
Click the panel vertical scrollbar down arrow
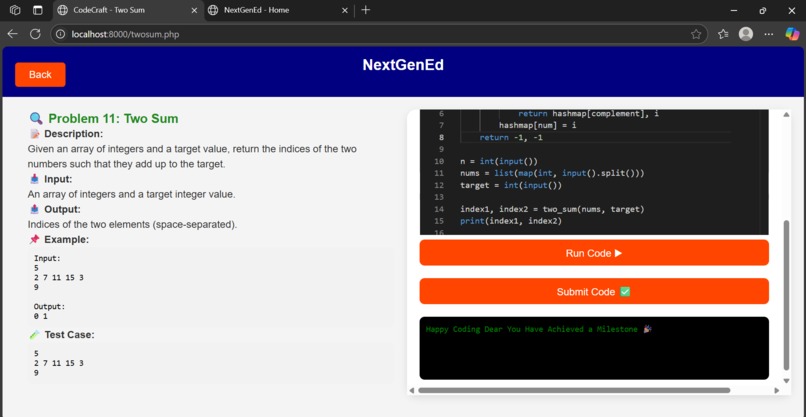[x=786, y=380]
